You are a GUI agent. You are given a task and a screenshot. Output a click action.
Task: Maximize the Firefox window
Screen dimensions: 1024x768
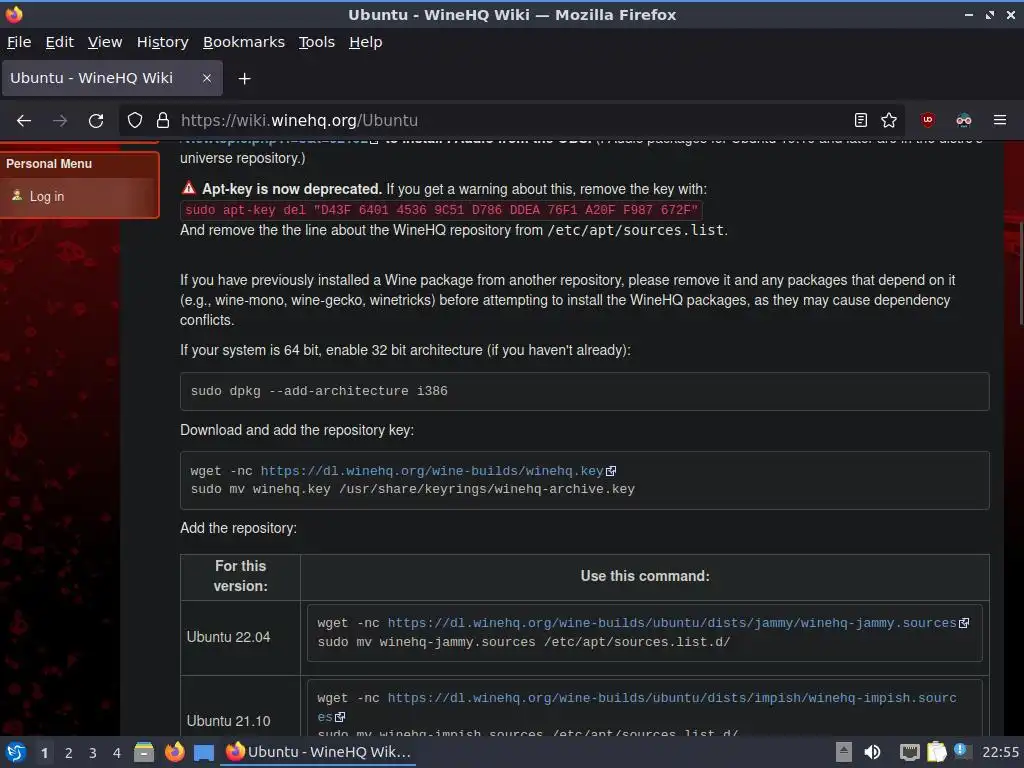(990, 14)
